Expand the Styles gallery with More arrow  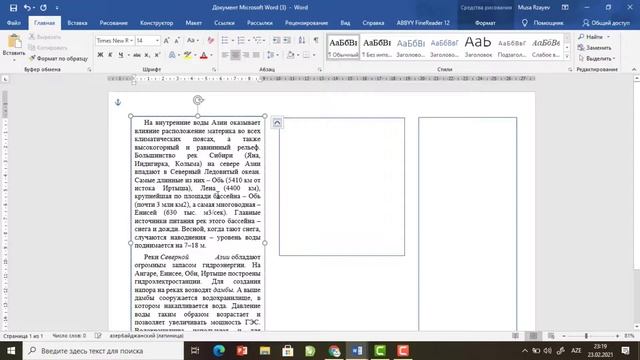point(567,57)
